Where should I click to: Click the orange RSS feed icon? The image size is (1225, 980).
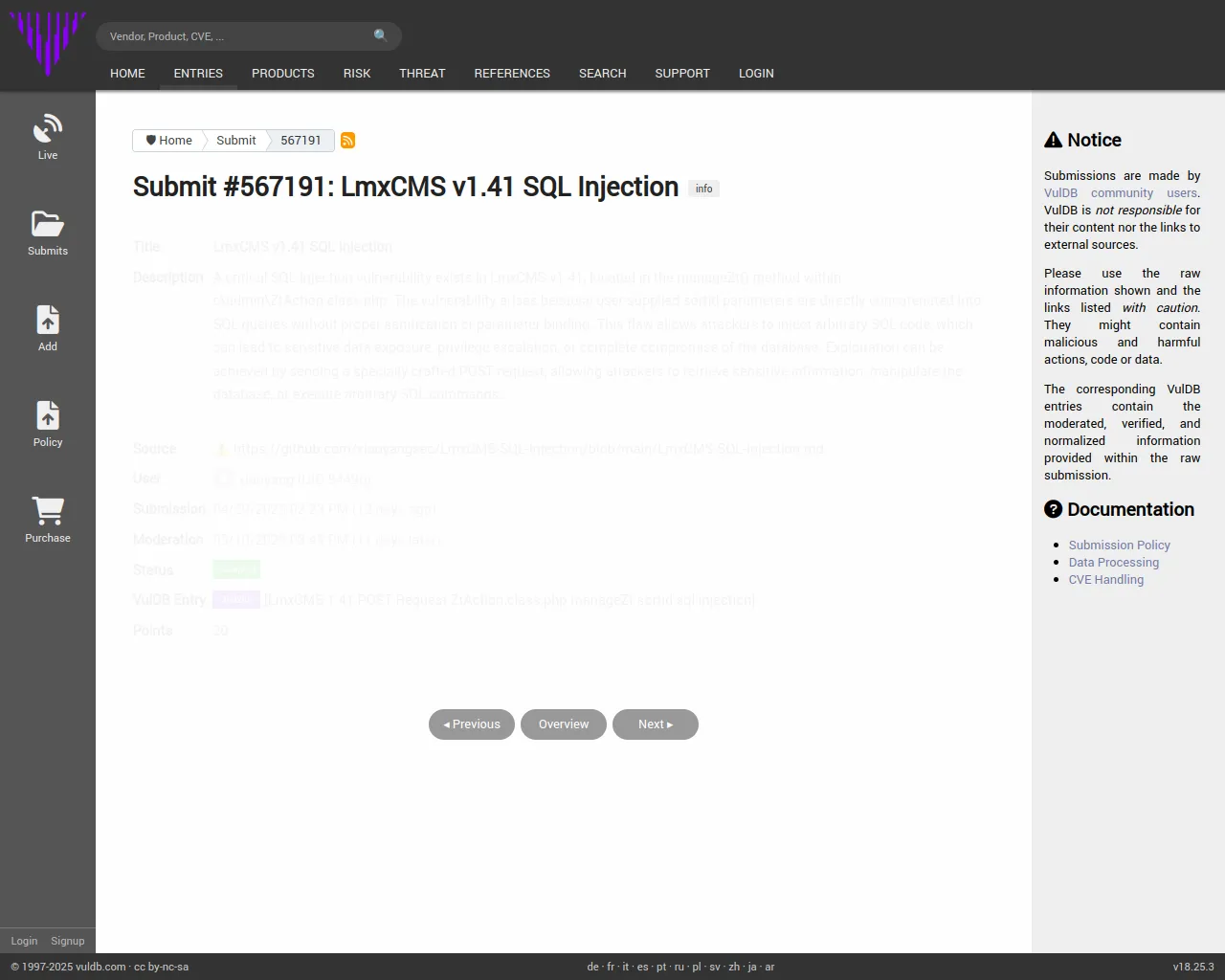(x=348, y=141)
